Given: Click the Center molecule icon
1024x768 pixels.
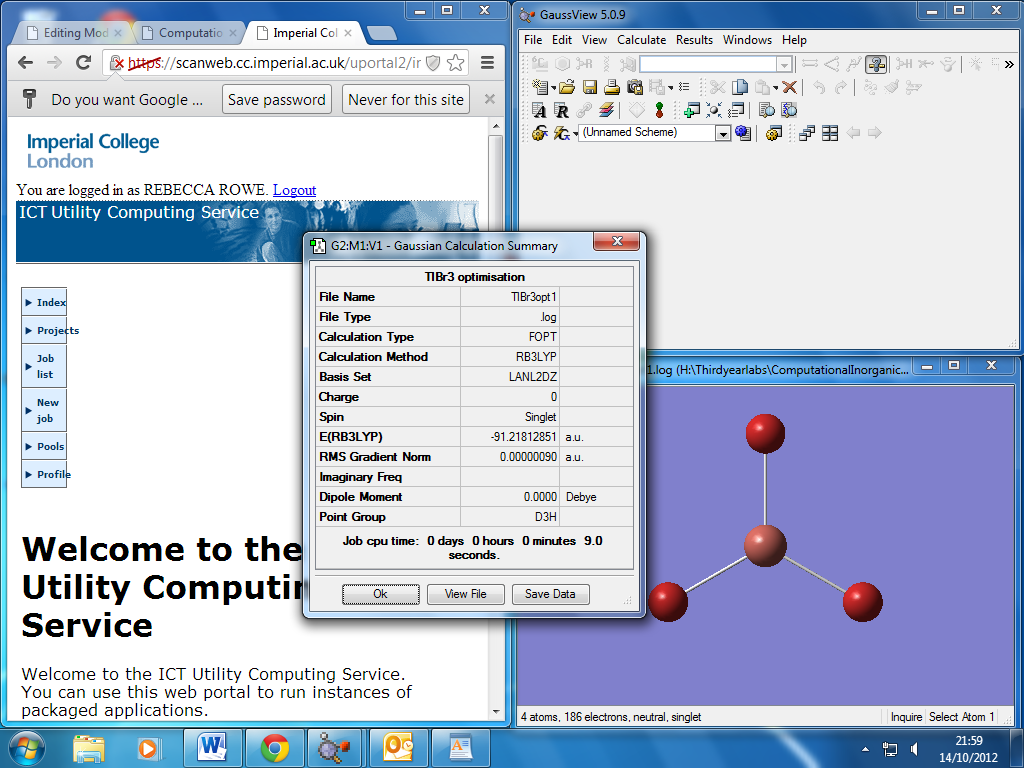Looking at the screenshot, I should (x=714, y=110).
